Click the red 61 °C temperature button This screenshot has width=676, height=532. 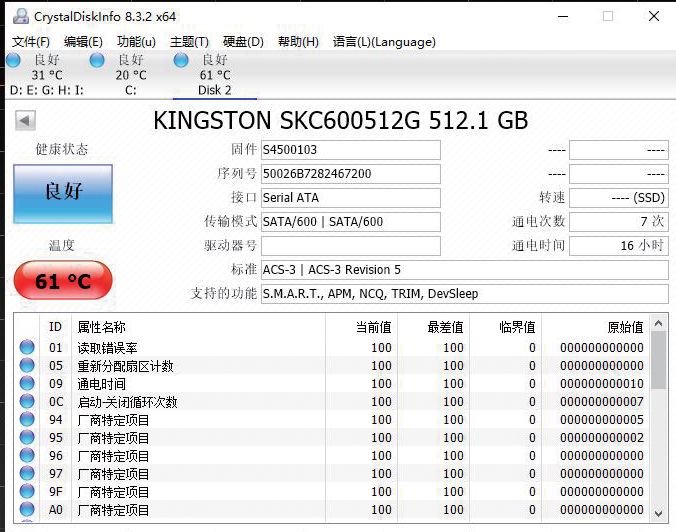coord(63,281)
